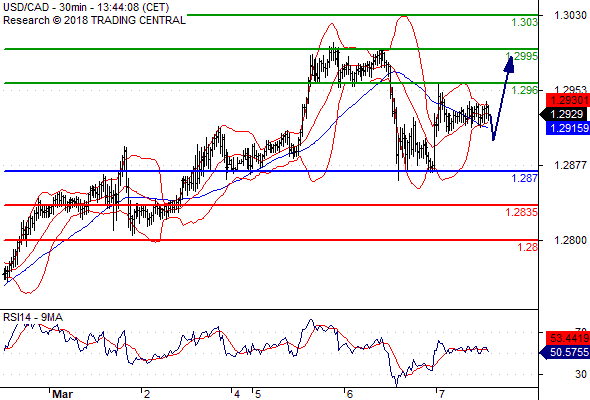Click the 1.2929 current price tag
This screenshot has height=400, width=590.
[564, 114]
